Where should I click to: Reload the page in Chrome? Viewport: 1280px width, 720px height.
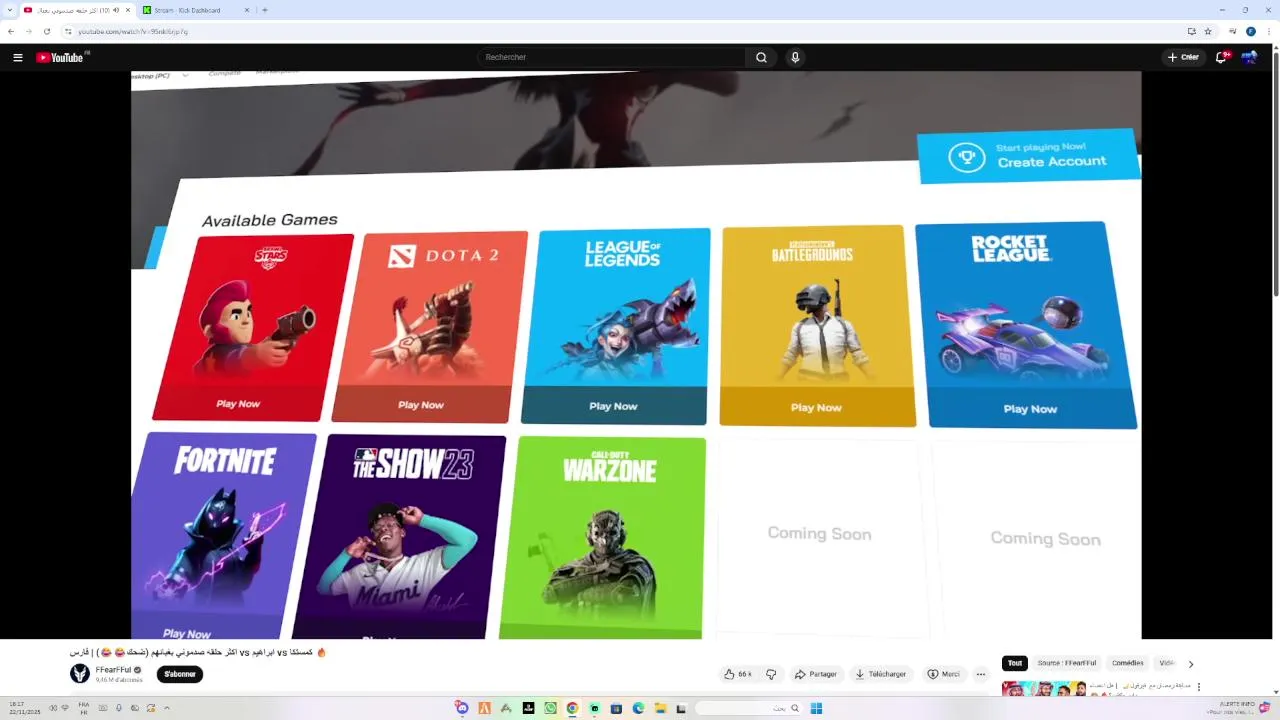[46, 31]
